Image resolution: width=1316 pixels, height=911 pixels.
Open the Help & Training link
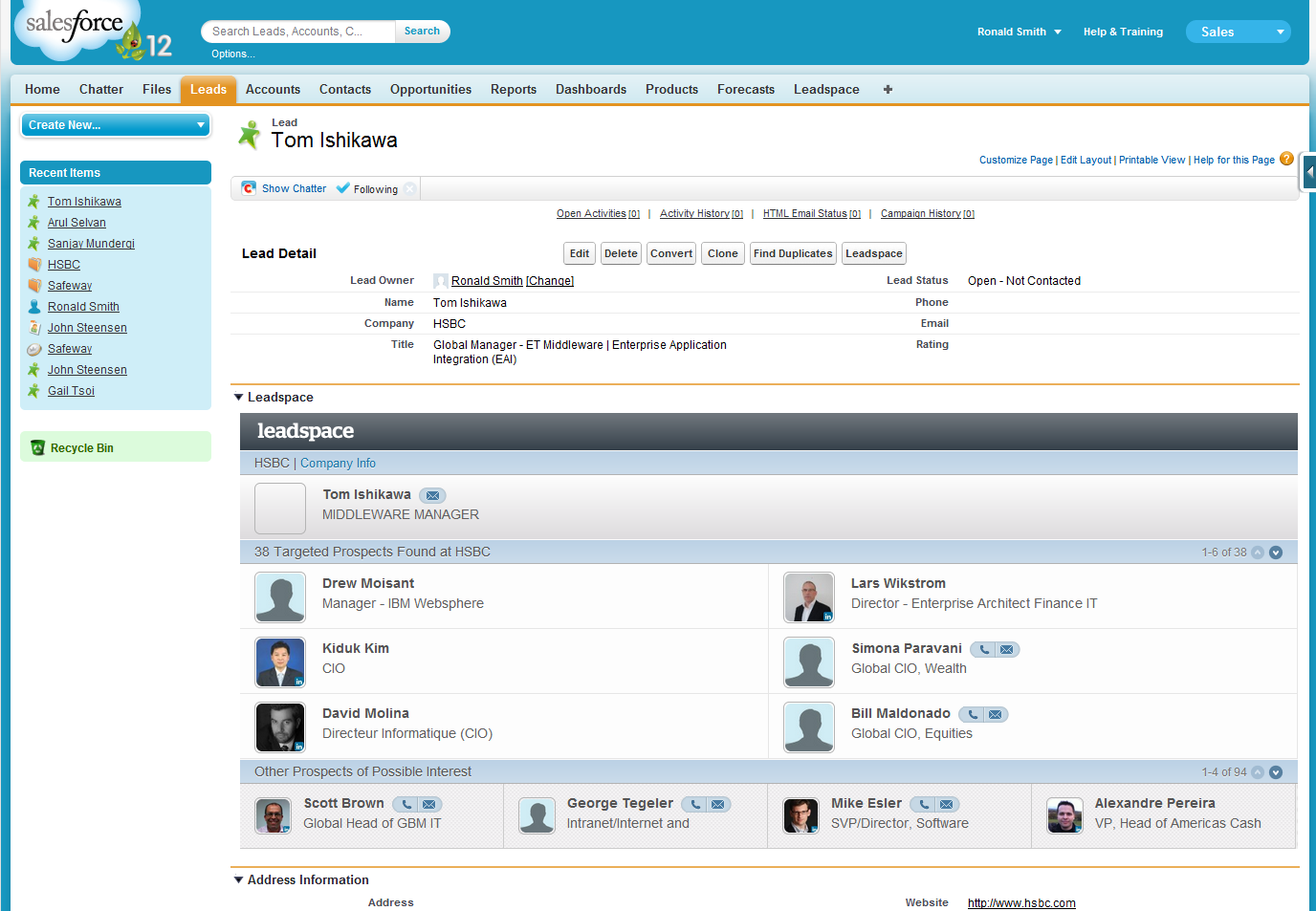[x=1123, y=32]
